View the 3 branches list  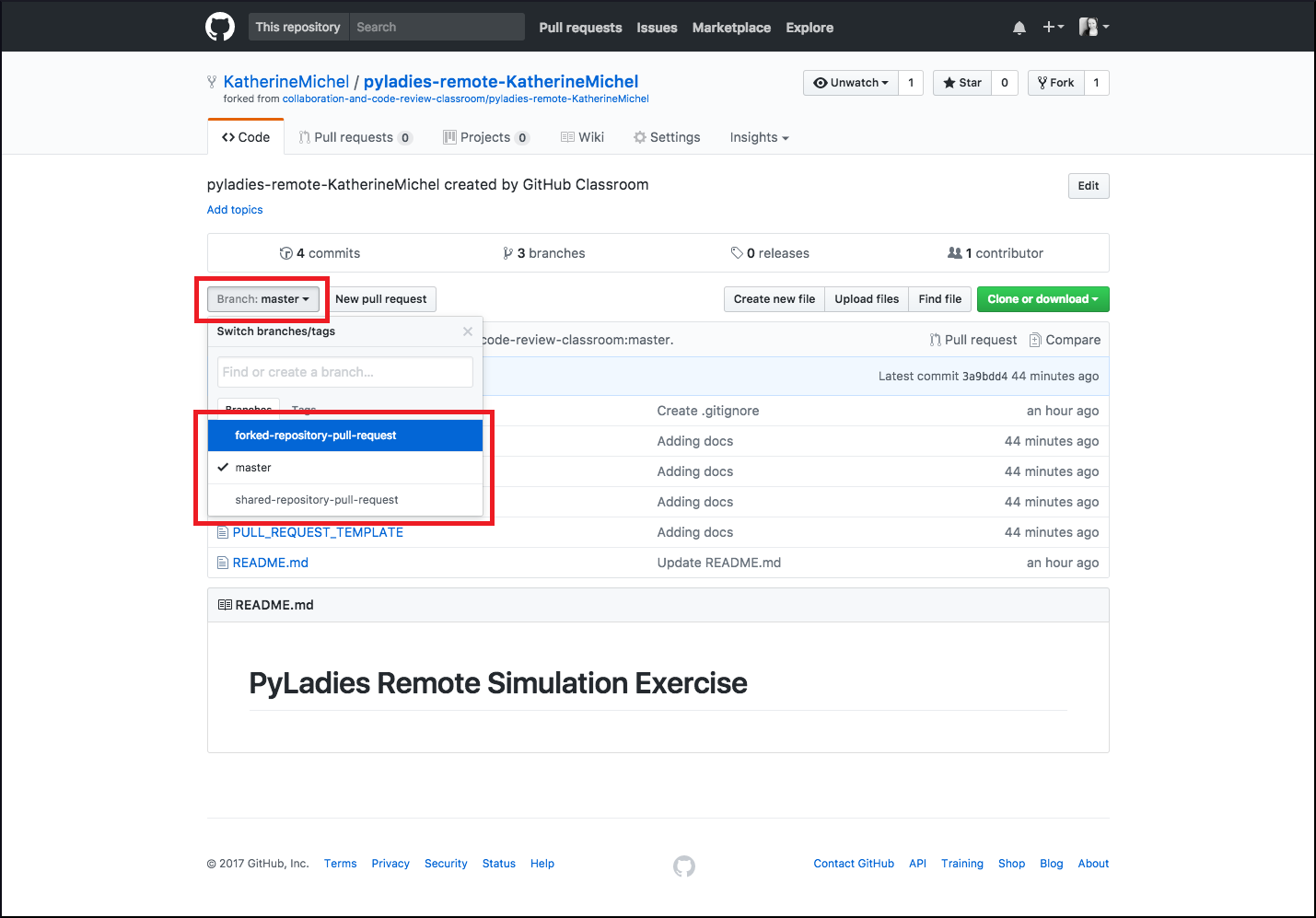(544, 253)
